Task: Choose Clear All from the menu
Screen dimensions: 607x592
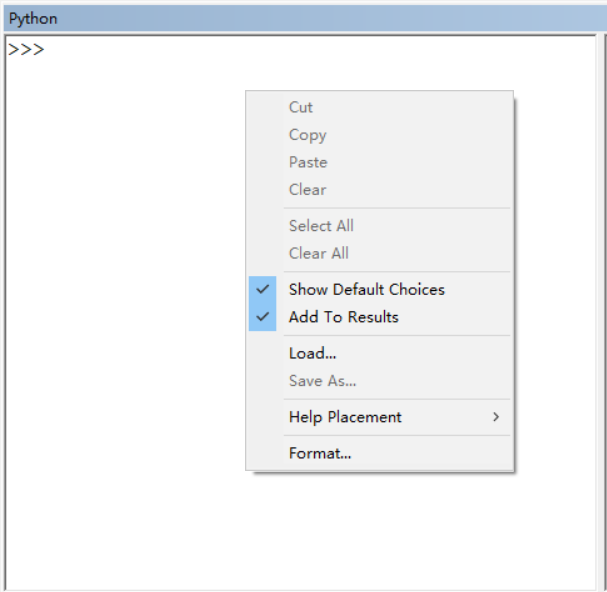Action: 318,253
